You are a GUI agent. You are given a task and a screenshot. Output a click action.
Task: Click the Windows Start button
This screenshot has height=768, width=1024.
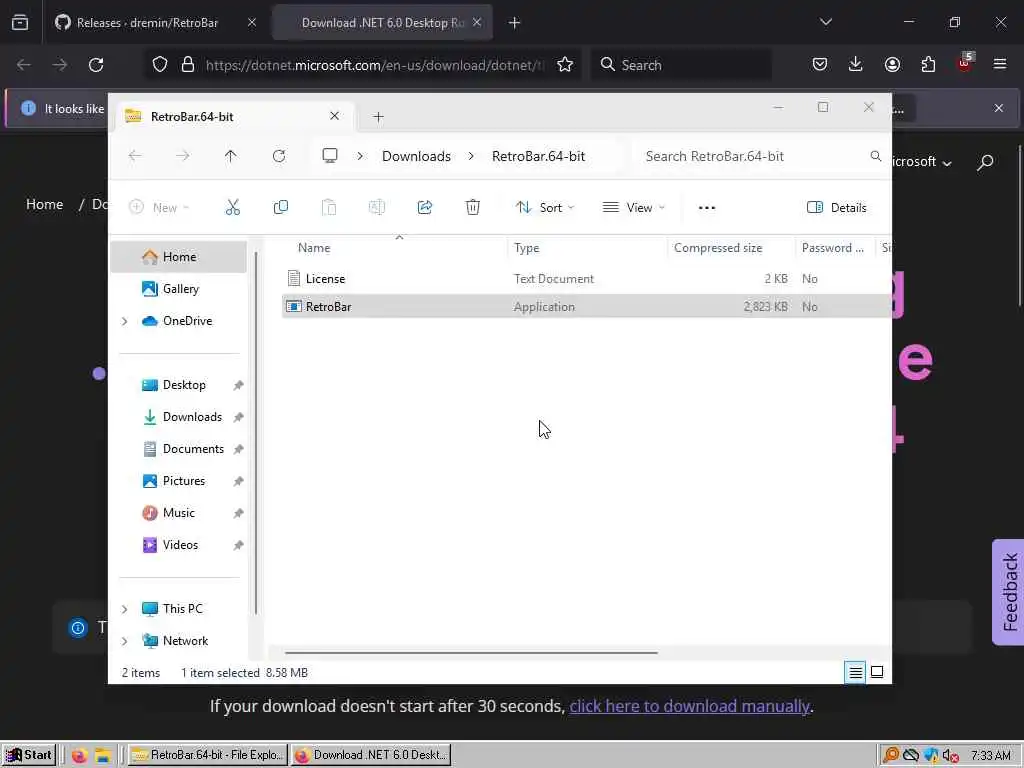coord(29,755)
